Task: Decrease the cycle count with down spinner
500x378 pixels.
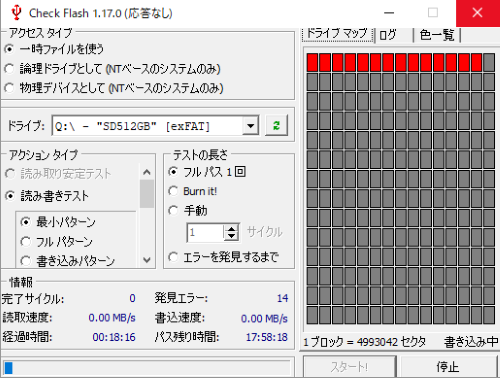Action: point(231,236)
